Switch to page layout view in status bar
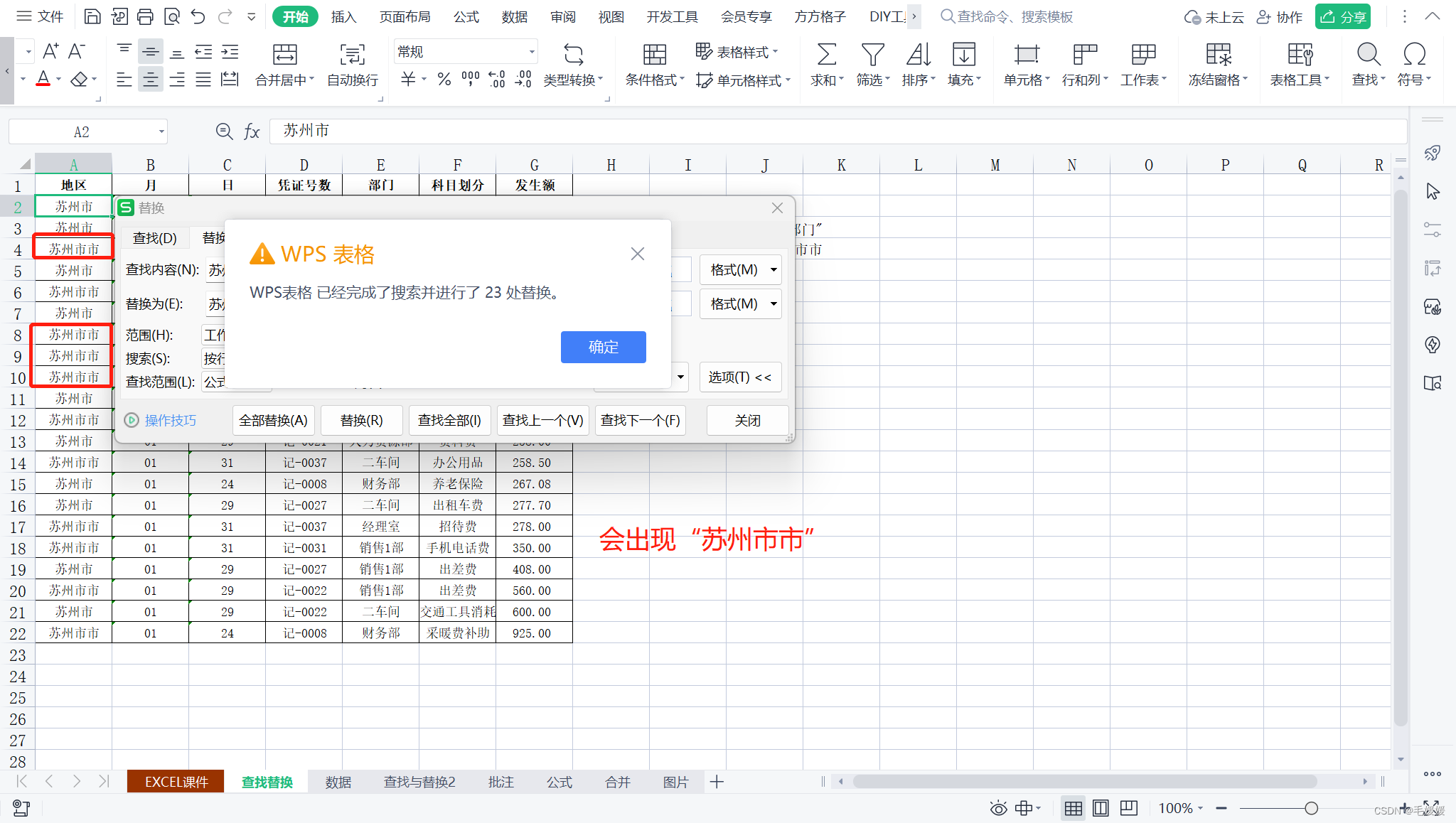 coord(1101,808)
